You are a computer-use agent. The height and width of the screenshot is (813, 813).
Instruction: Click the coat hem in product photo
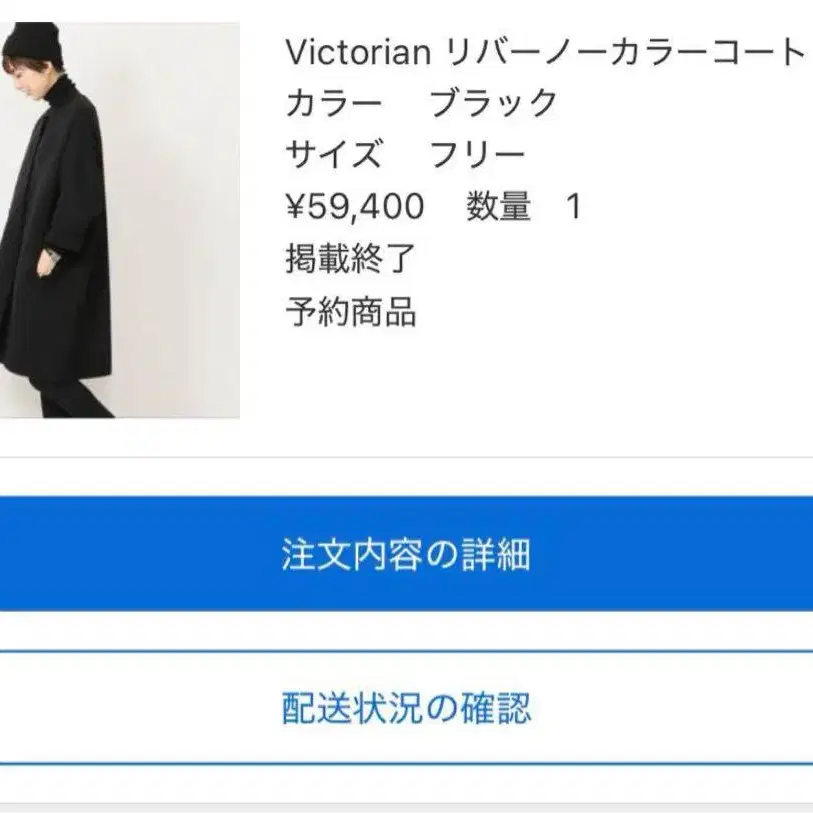[57, 367]
